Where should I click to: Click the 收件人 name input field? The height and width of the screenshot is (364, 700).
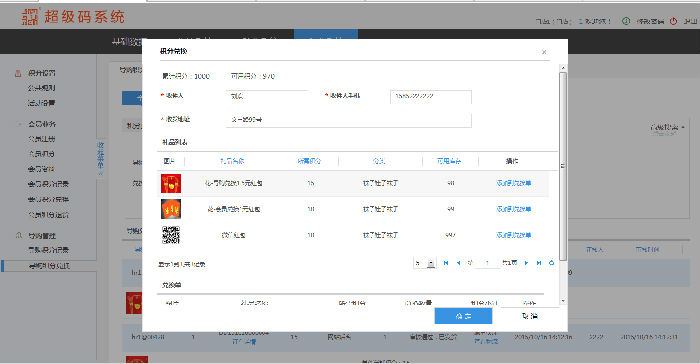pos(267,96)
